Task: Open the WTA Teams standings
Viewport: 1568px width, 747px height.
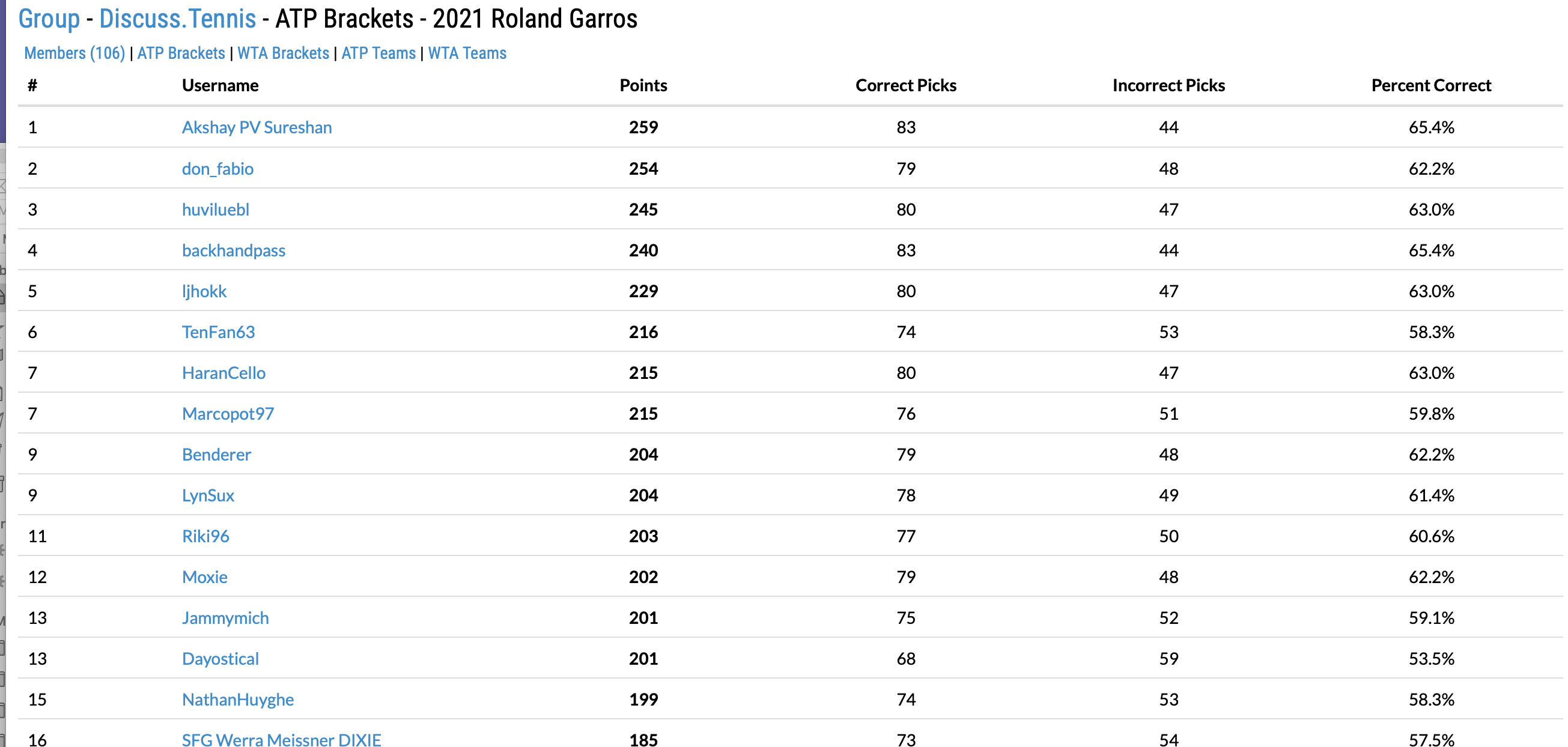Action: click(x=467, y=53)
